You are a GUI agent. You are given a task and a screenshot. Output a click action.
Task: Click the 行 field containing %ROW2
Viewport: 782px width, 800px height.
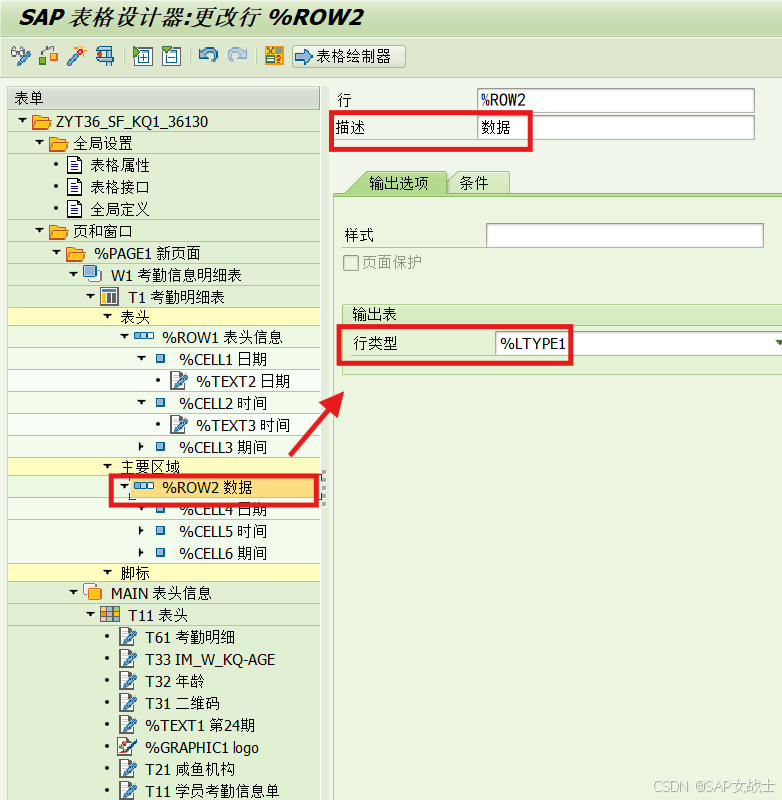coord(616,100)
